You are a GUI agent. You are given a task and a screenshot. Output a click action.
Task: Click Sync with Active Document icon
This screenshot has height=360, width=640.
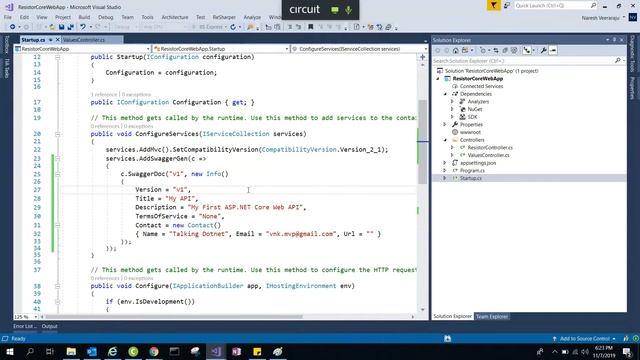(496, 51)
